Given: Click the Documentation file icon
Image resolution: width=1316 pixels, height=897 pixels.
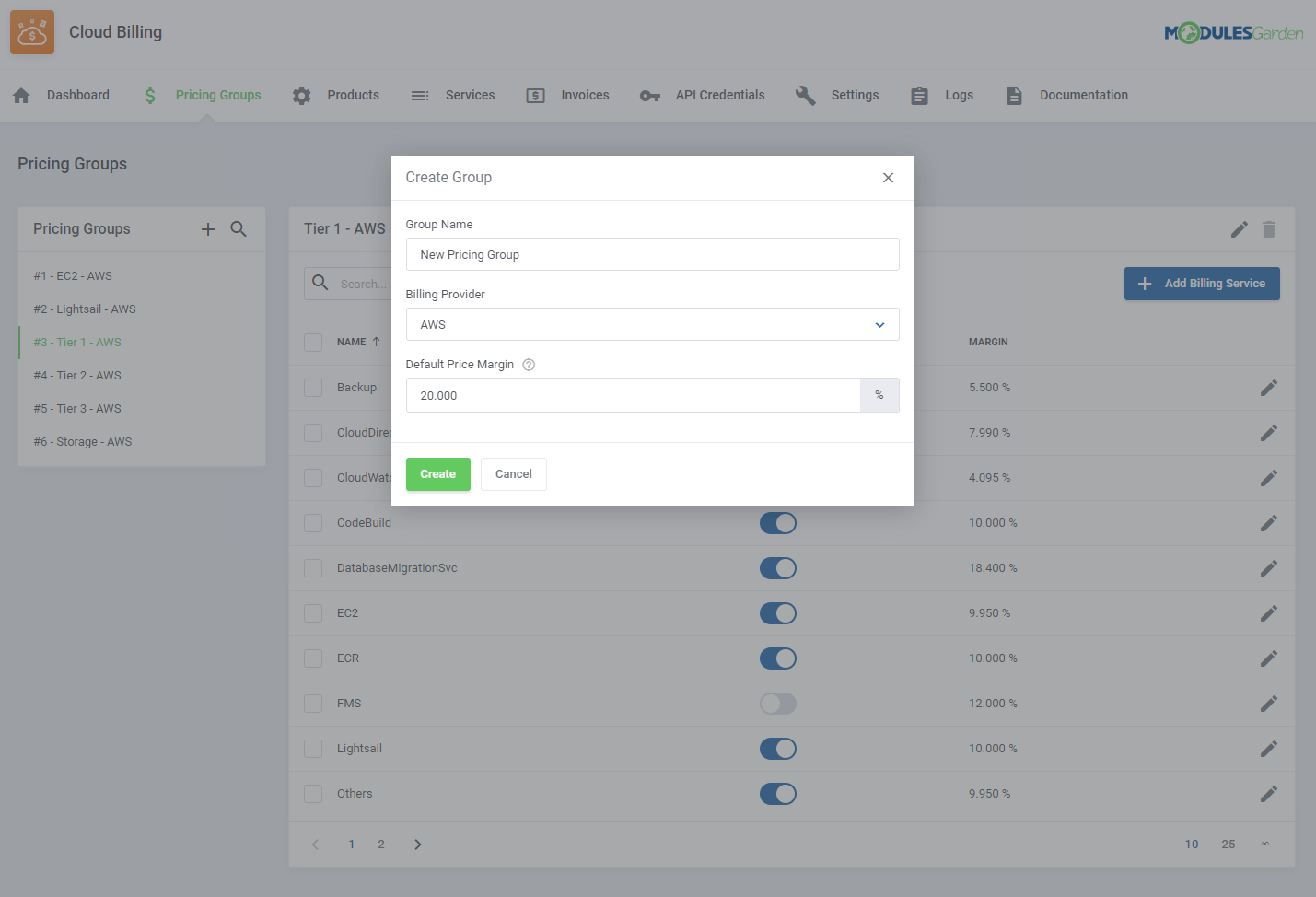Looking at the screenshot, I should [x=1014, y=96].
